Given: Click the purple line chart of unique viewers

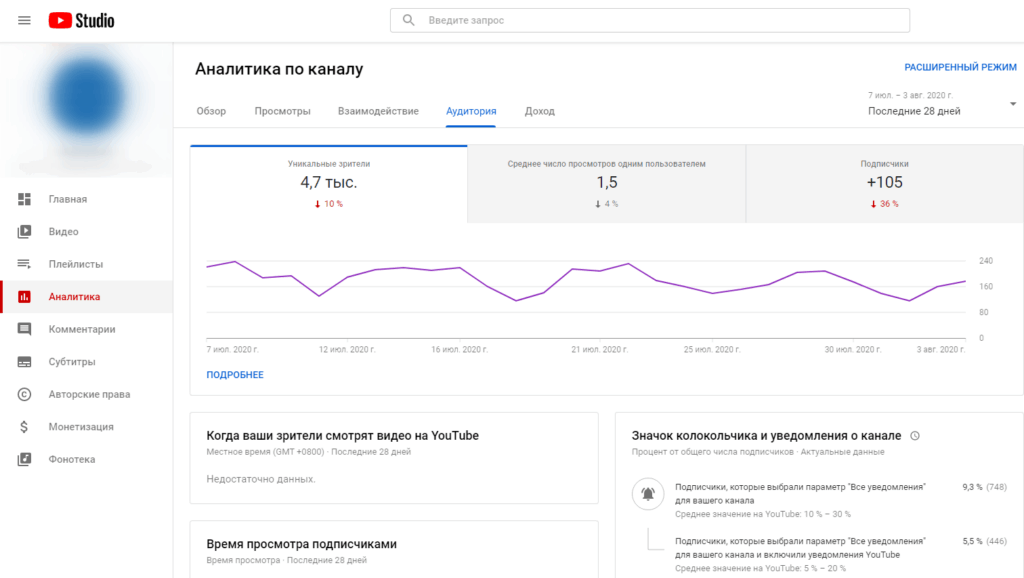Looking at the screenshot, I should click(x=586, y=281).
